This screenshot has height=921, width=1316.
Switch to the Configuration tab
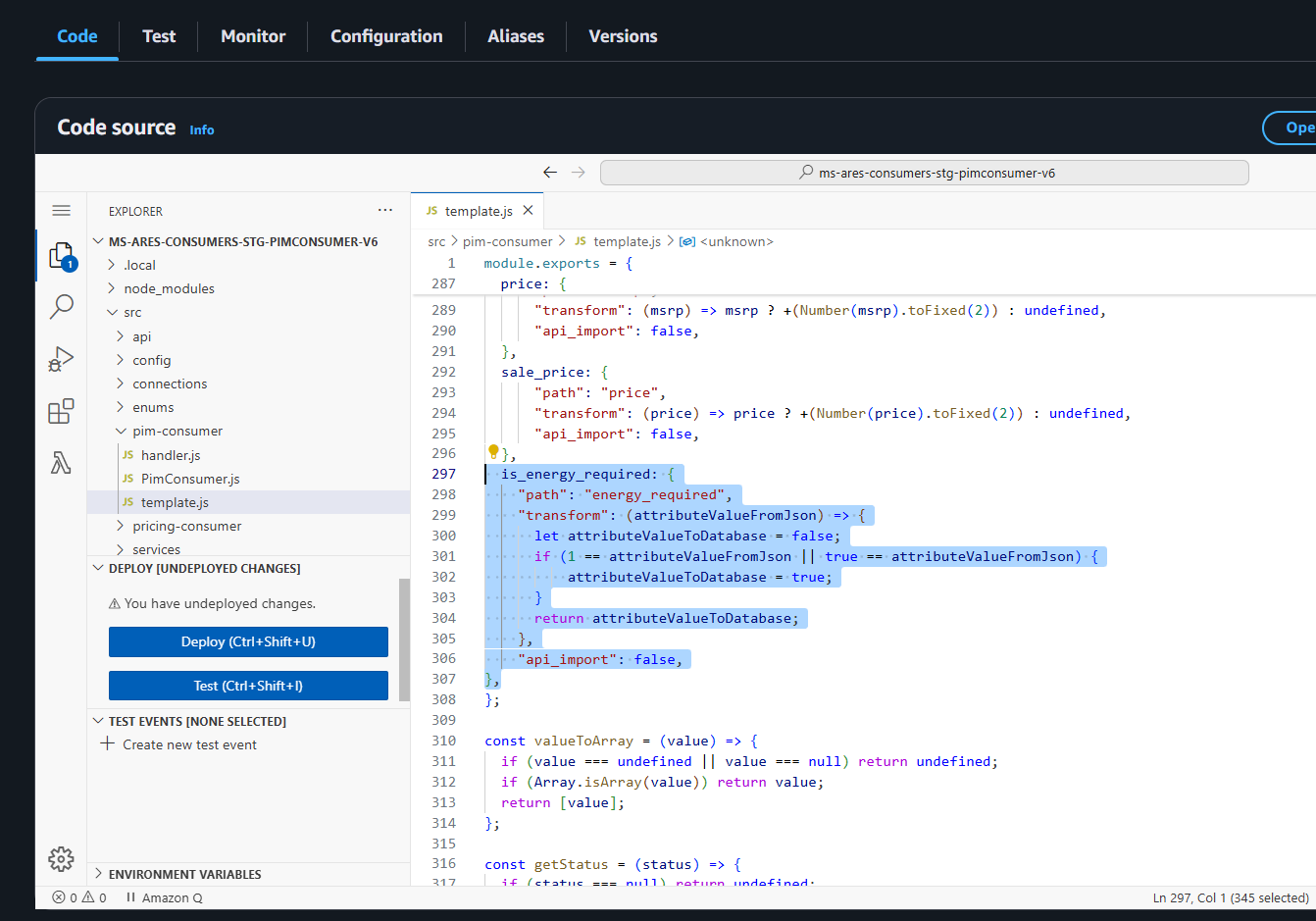(386, 36)
